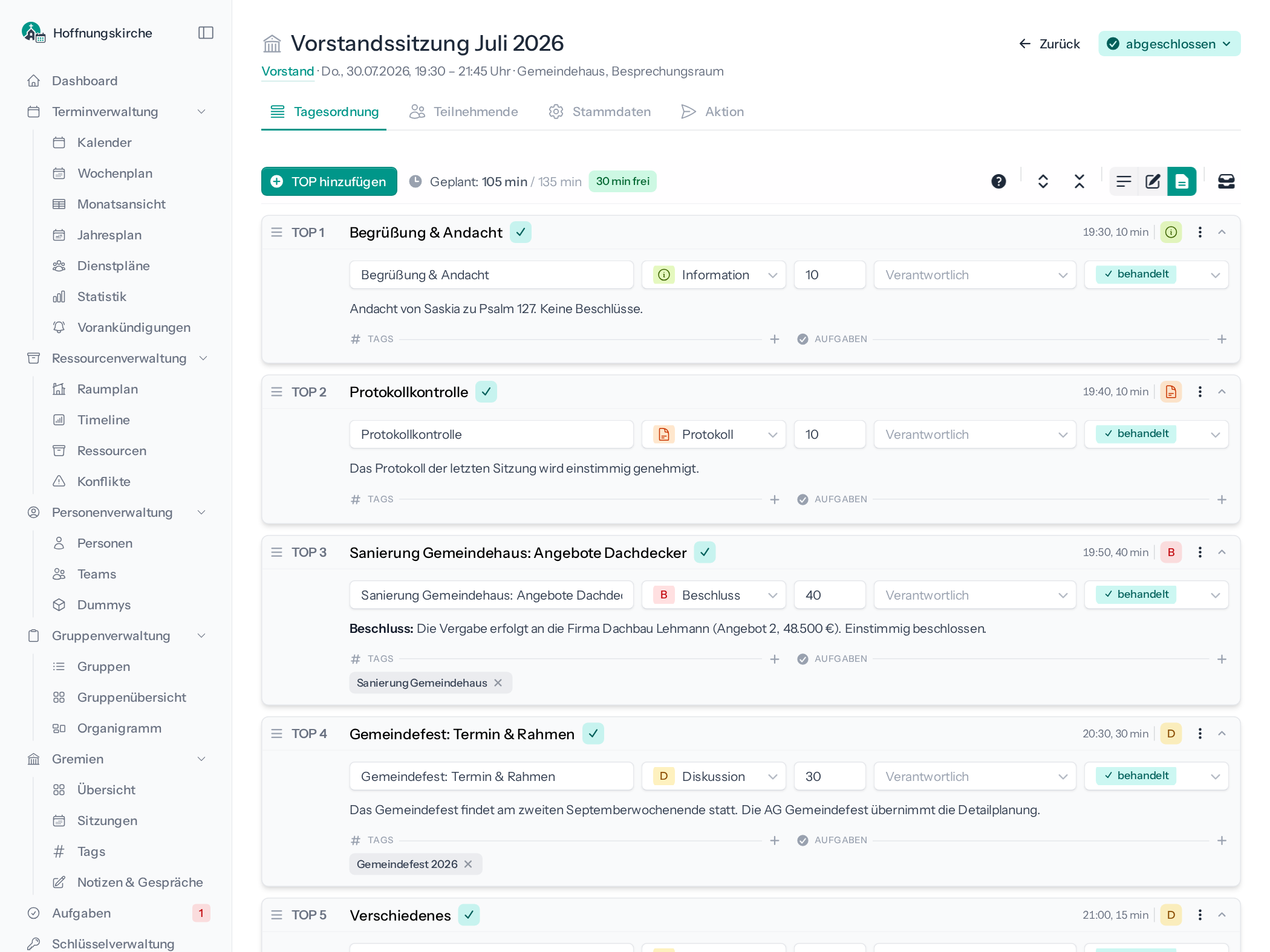Expand all agenda items icon
This screenshot has height=952, width=1270.
(x=1043, y=181)
